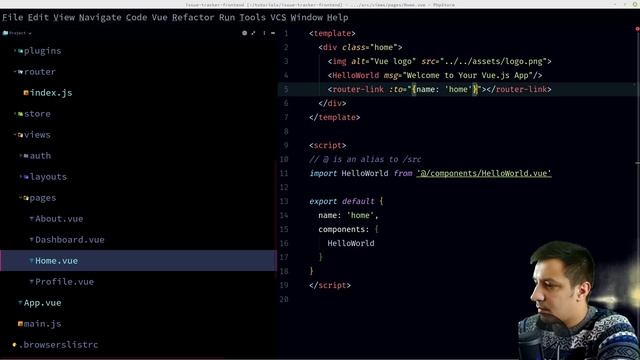
Task: Click the router folder icon
Action: coord(20,72)
